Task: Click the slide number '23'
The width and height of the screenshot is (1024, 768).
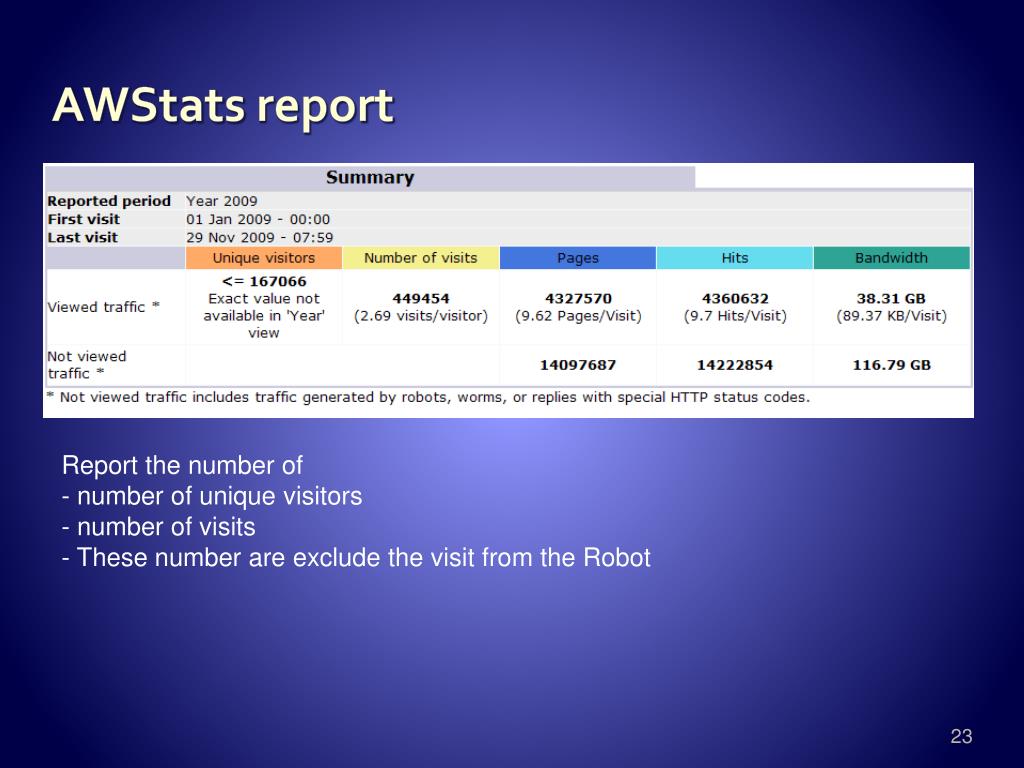Action: click(x=961, y=737)
